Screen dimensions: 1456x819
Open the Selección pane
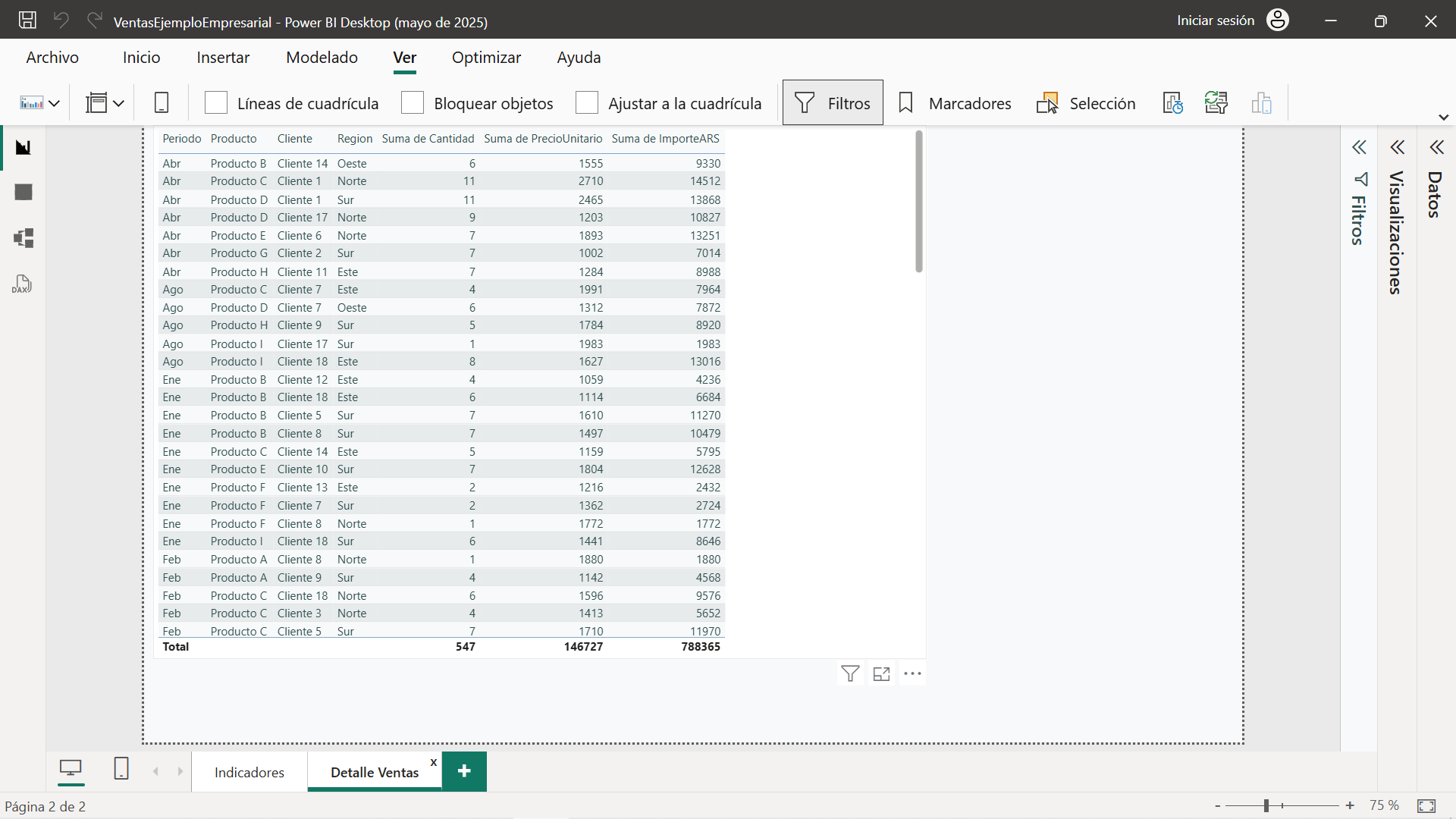point(1086,103)
